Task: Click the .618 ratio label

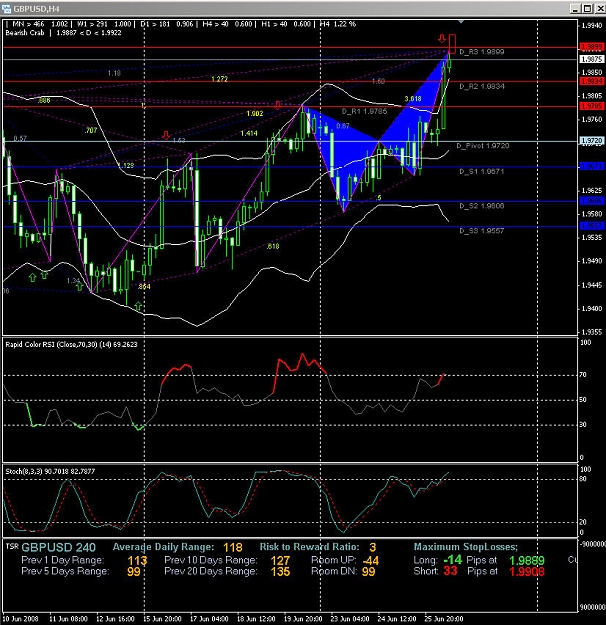Action: click(x=273, y=246)
